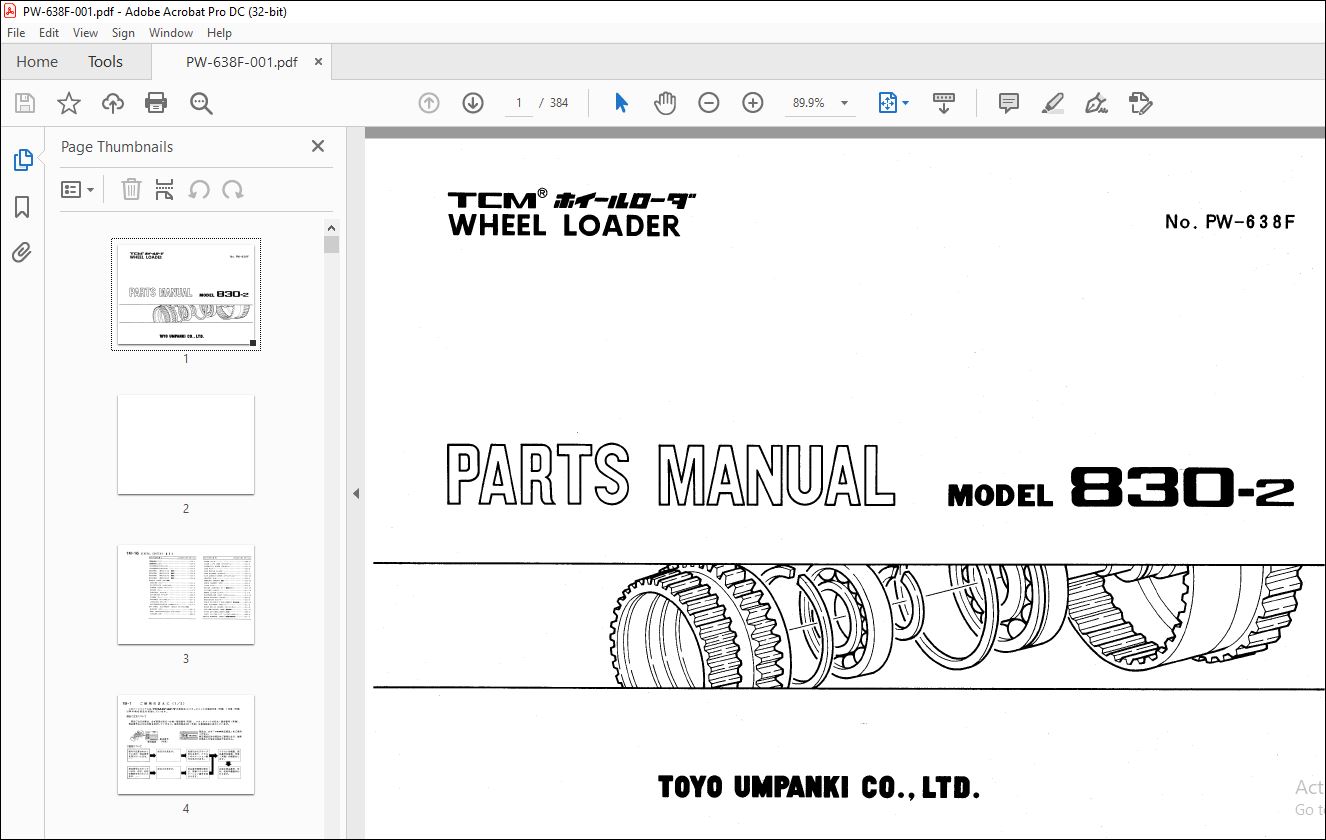Open the thumbnail print pages icon
Screen dimensions: 1326x840
point(165,190)
